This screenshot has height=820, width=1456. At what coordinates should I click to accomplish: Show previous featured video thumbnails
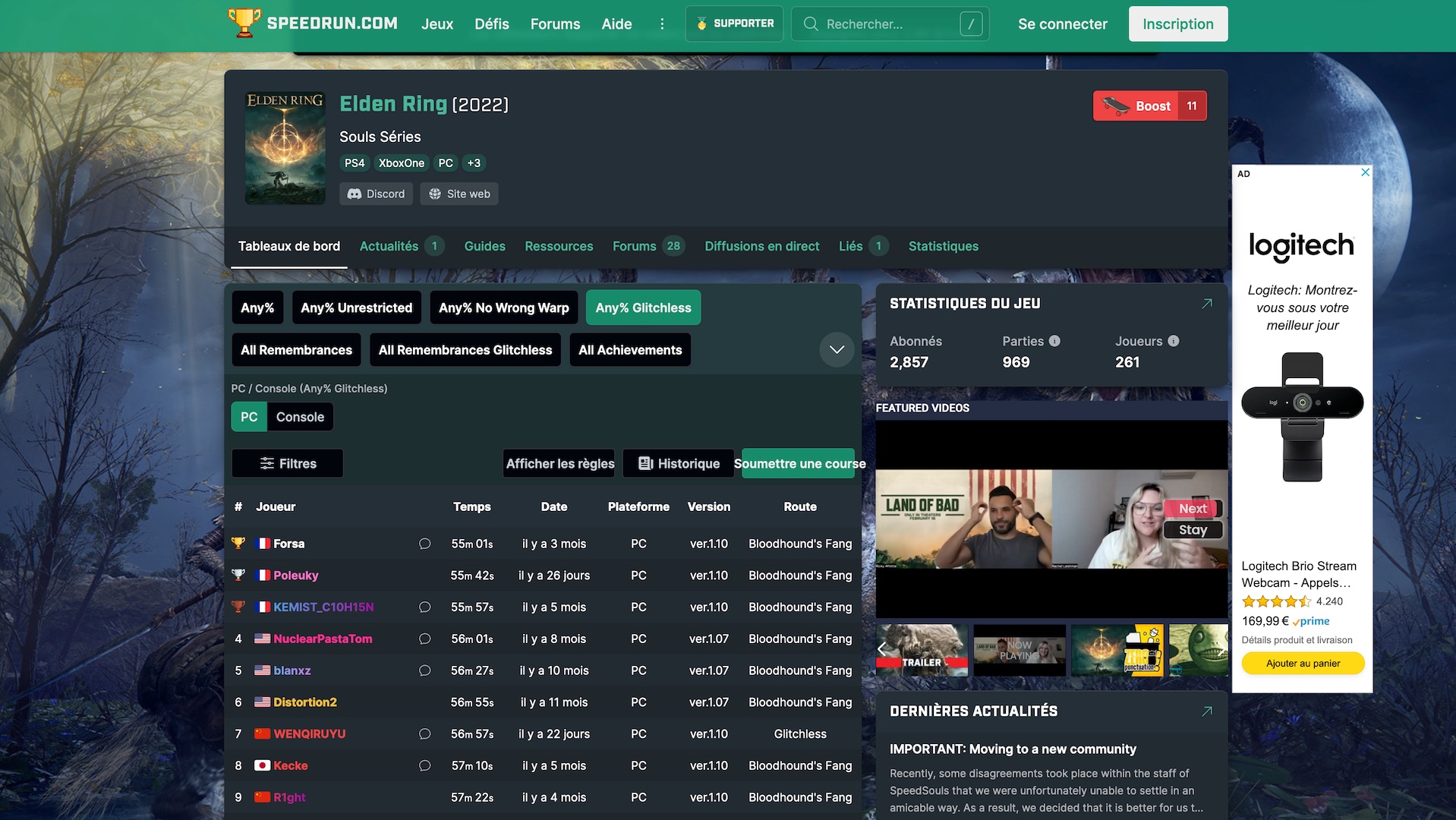882,648
